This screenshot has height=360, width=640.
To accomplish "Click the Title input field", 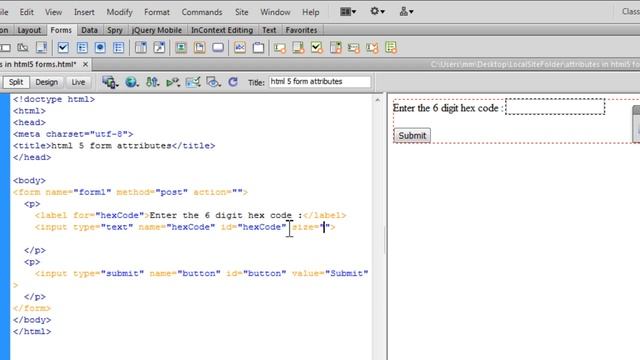I will [320, 82].
